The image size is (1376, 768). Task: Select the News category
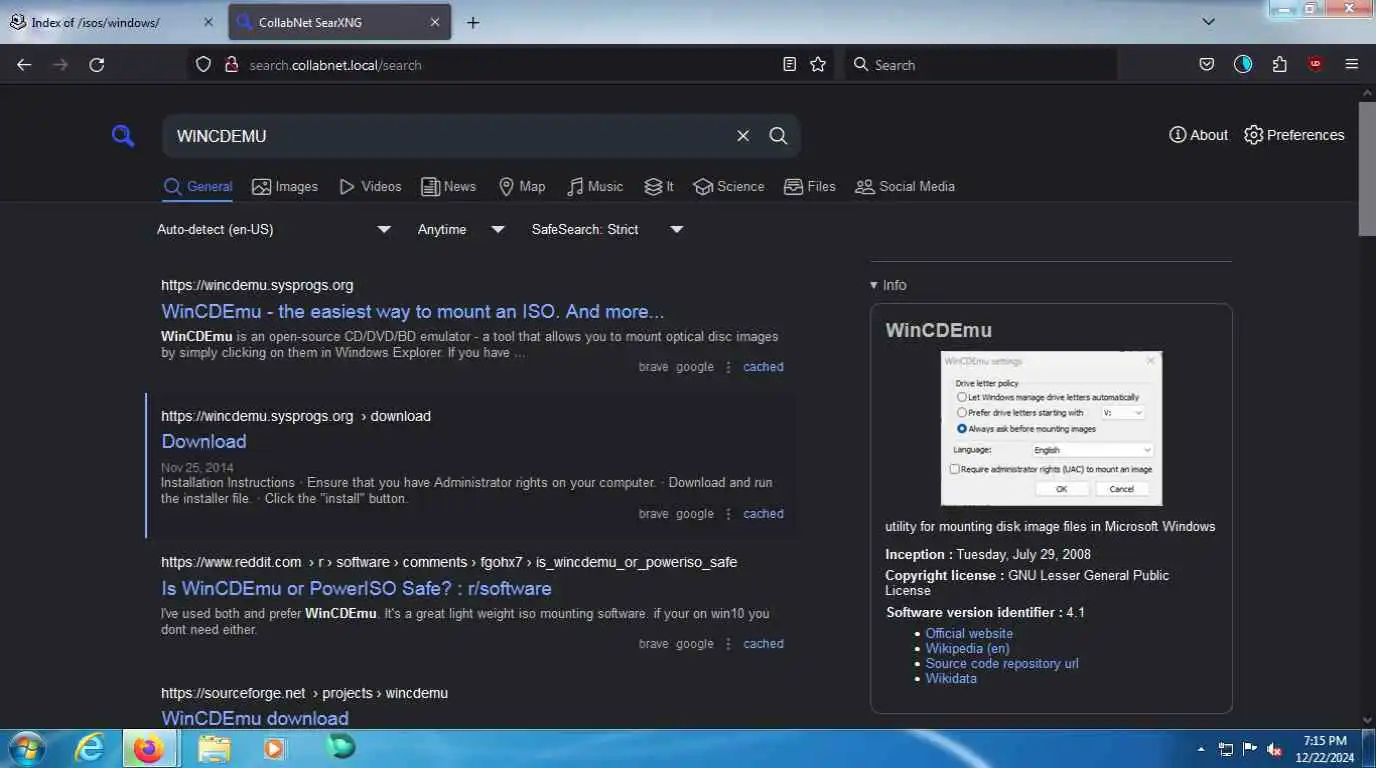click(x=448, y=186)
